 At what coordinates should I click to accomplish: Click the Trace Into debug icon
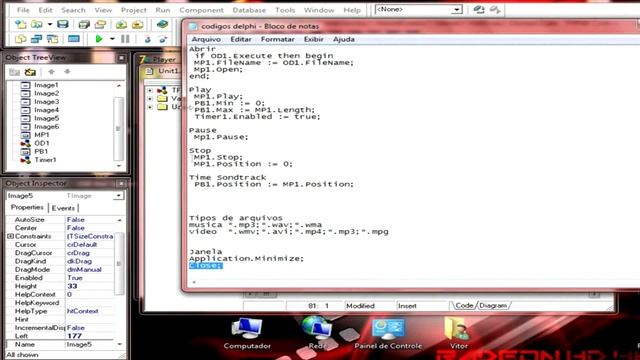[x=147, y=39]
